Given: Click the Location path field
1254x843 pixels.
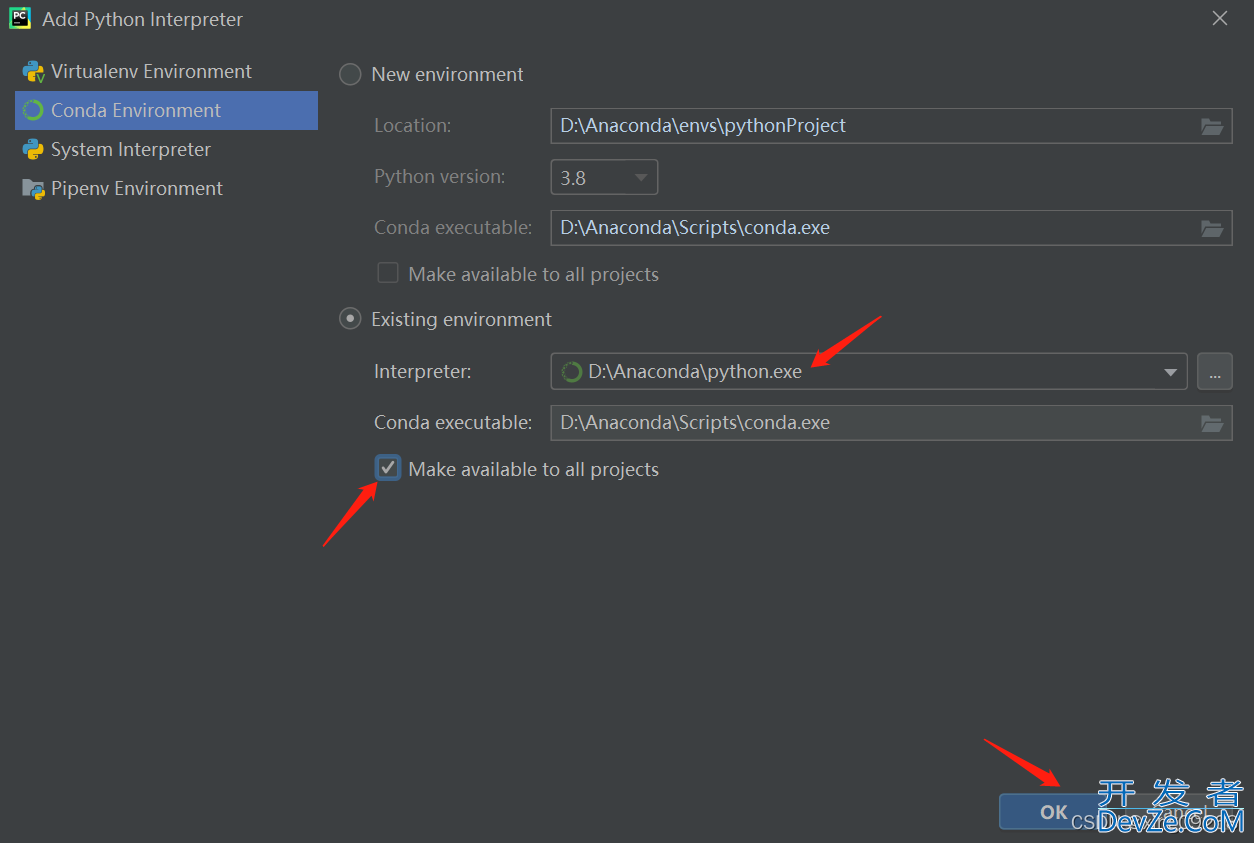Looking at the screenshot, I should 891,126.
